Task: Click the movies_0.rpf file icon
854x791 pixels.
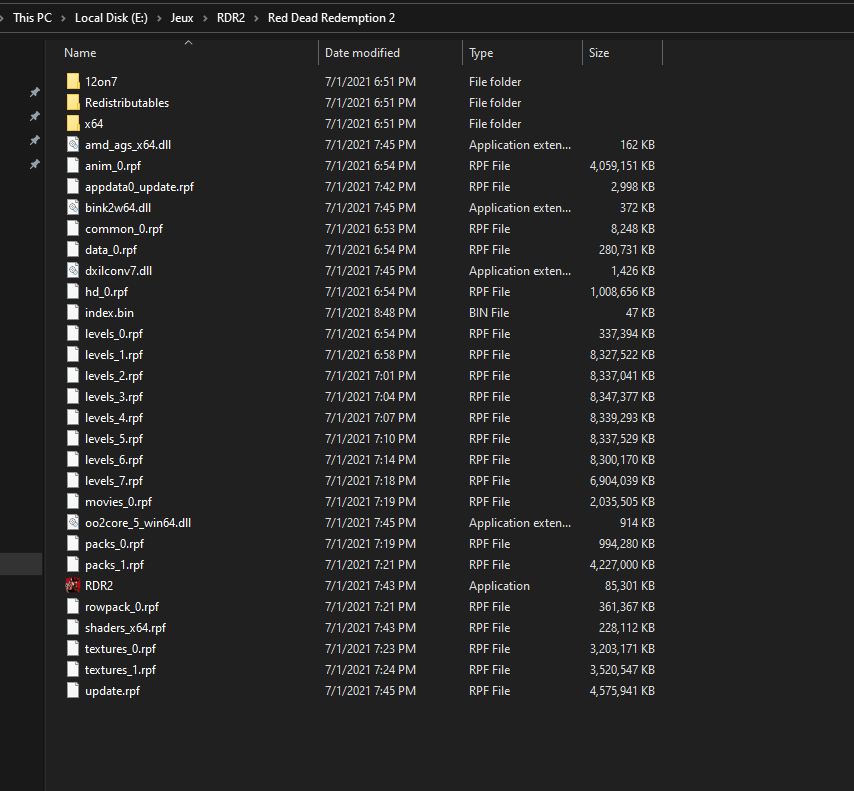Action: click(x=73, y=502)
